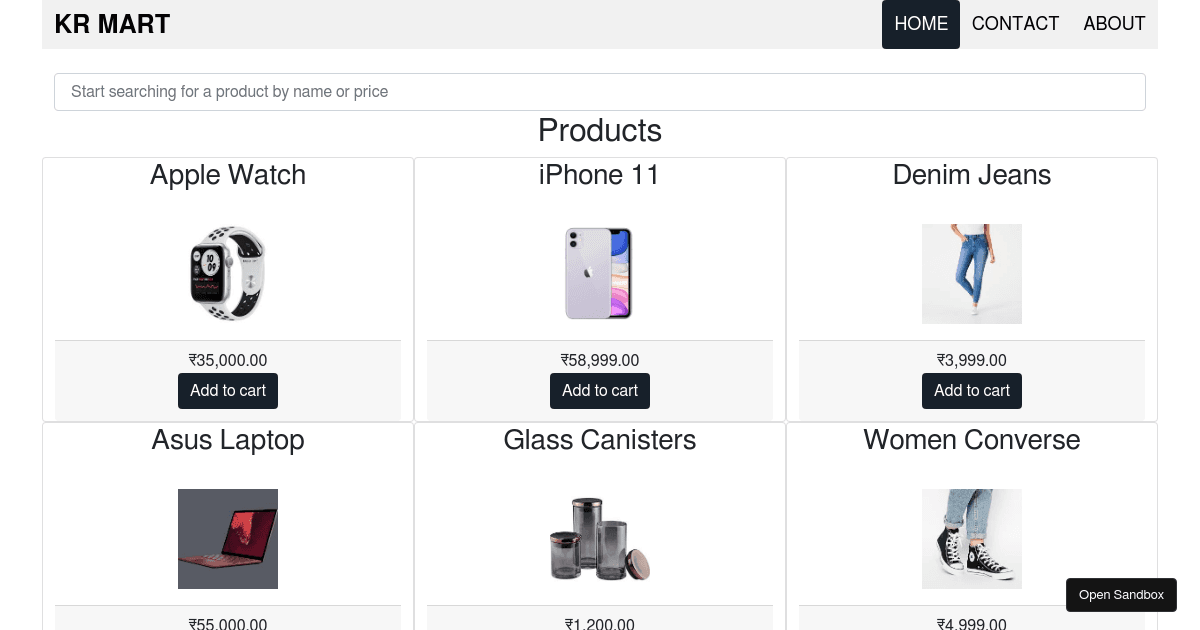Click the Women Converse heading
Viewport: 1200px width, 630px height.
(972, 440)
